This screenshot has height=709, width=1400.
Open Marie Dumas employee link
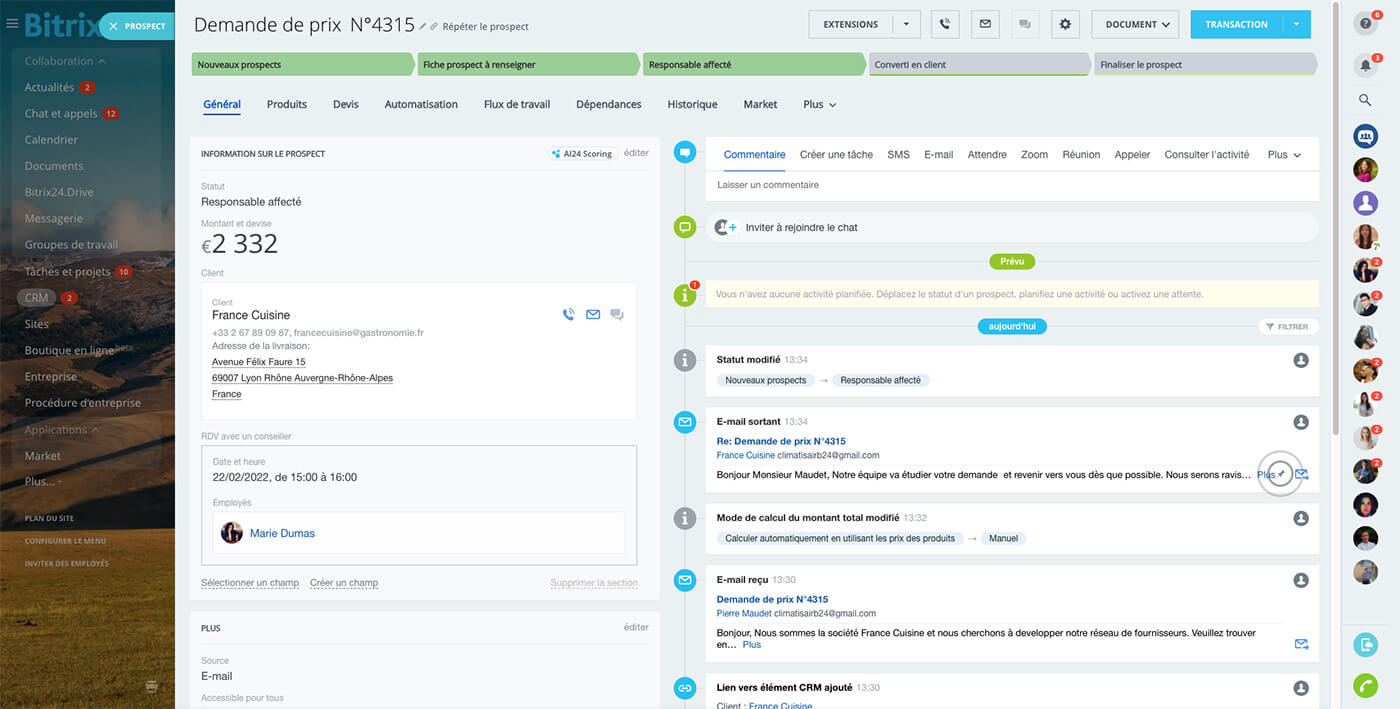point(282,533)
